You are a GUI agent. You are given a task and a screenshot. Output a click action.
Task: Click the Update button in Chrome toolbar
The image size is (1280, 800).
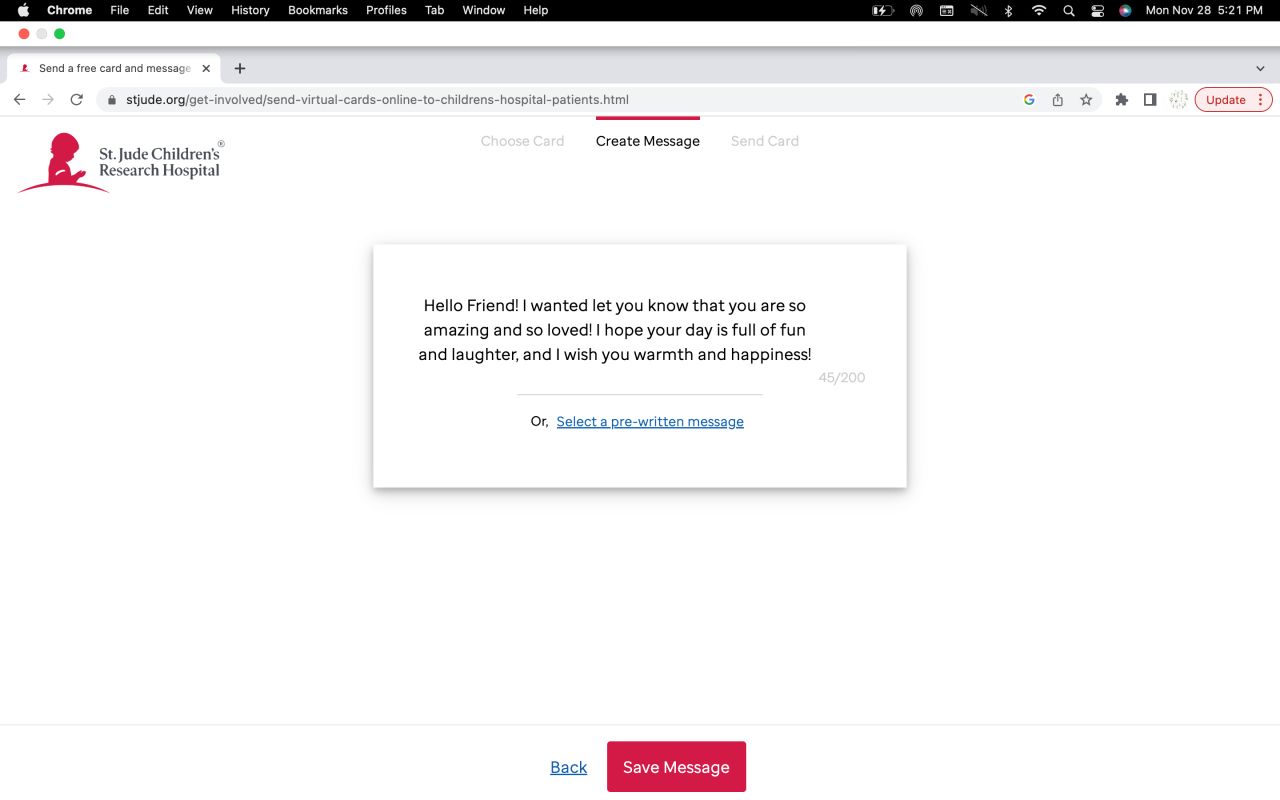point(1226,100)
